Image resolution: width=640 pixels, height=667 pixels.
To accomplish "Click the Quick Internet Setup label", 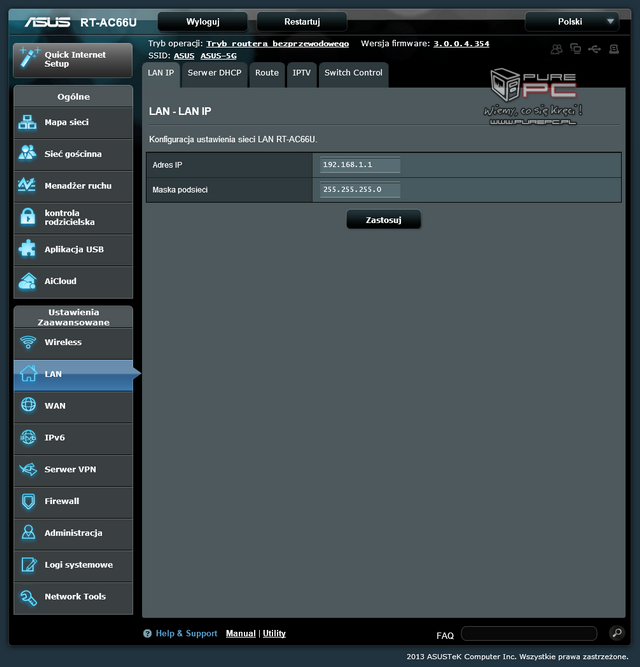I will click(75, 59).
